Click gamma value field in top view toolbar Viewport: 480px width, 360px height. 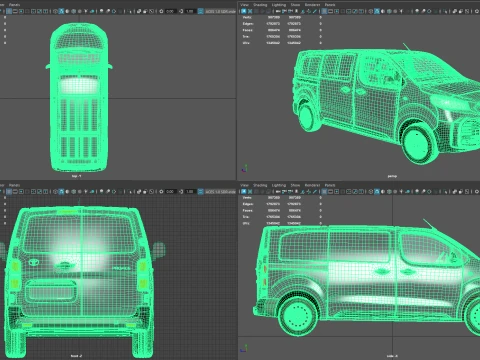(190, 11)
